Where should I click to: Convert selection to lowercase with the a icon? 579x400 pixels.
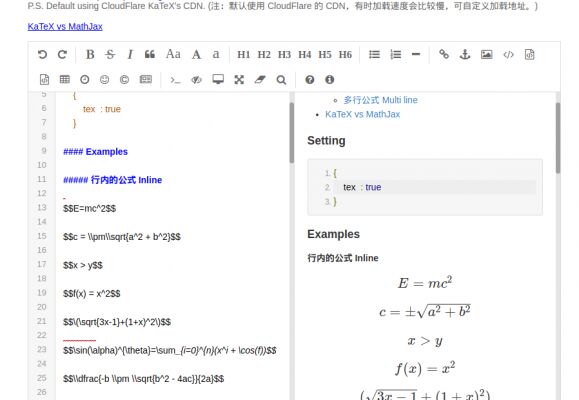click(216, 55)
